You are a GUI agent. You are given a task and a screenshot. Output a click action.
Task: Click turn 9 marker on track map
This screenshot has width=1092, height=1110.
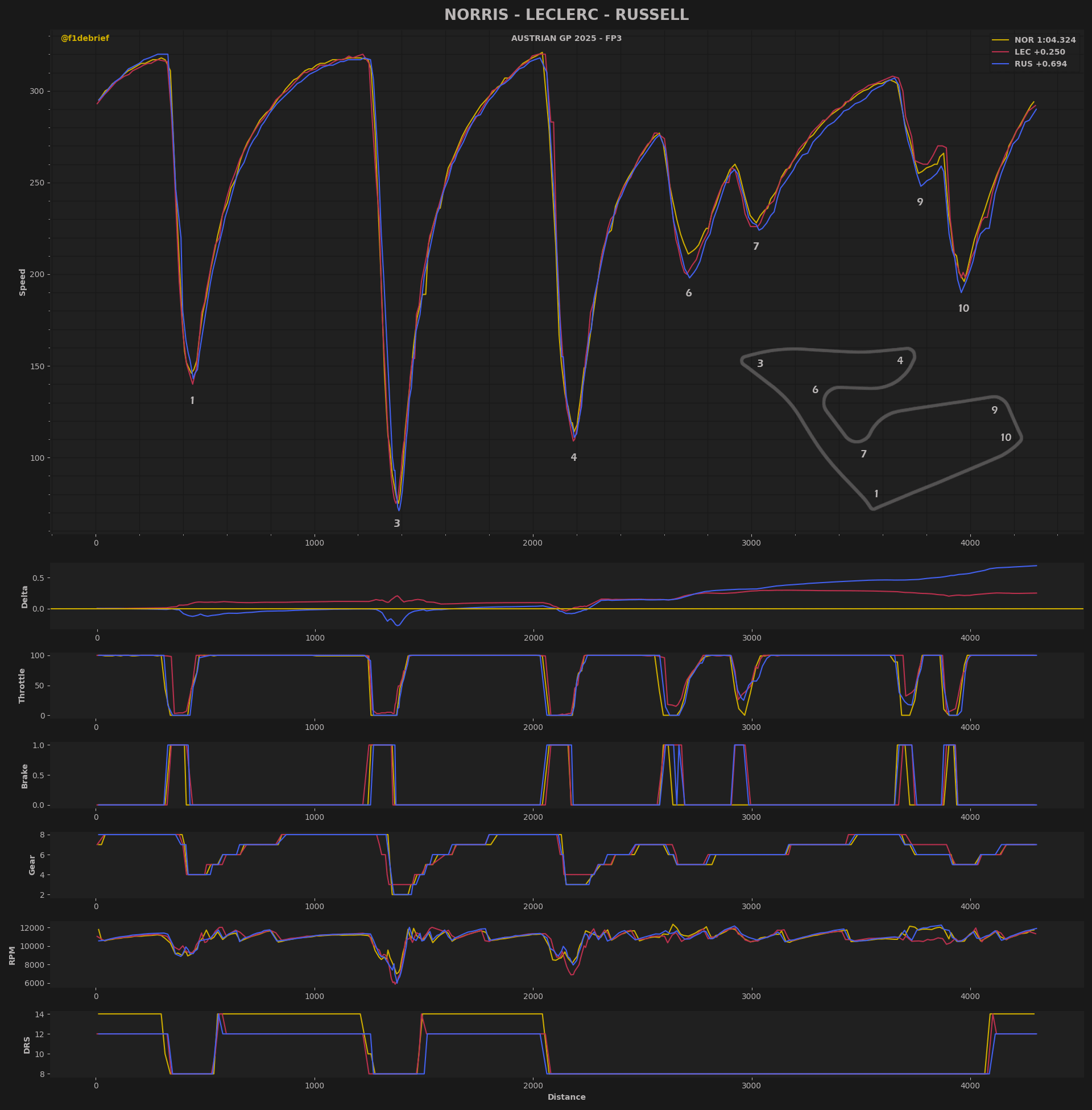[995, 411]
